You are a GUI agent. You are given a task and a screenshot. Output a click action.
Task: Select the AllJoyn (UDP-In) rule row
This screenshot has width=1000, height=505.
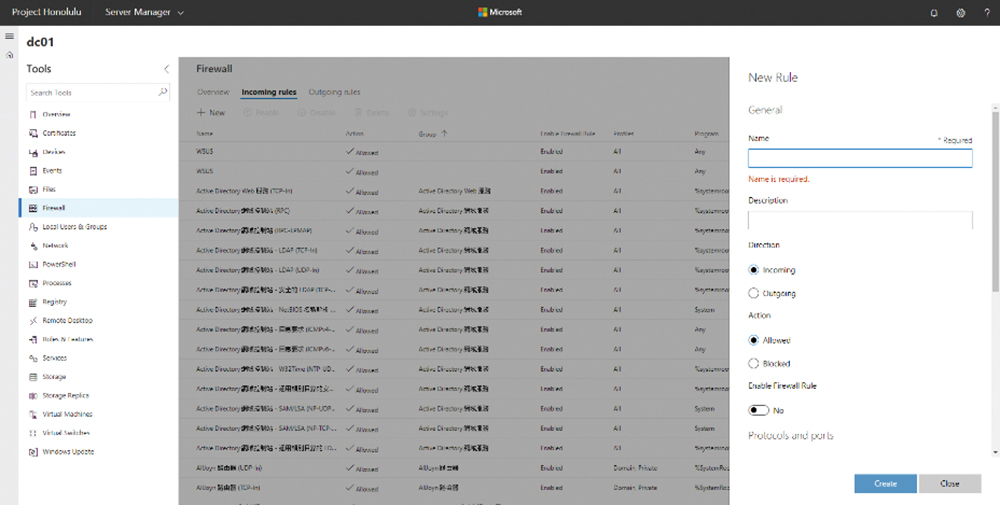pyautogui.click(x=453, y=468)
